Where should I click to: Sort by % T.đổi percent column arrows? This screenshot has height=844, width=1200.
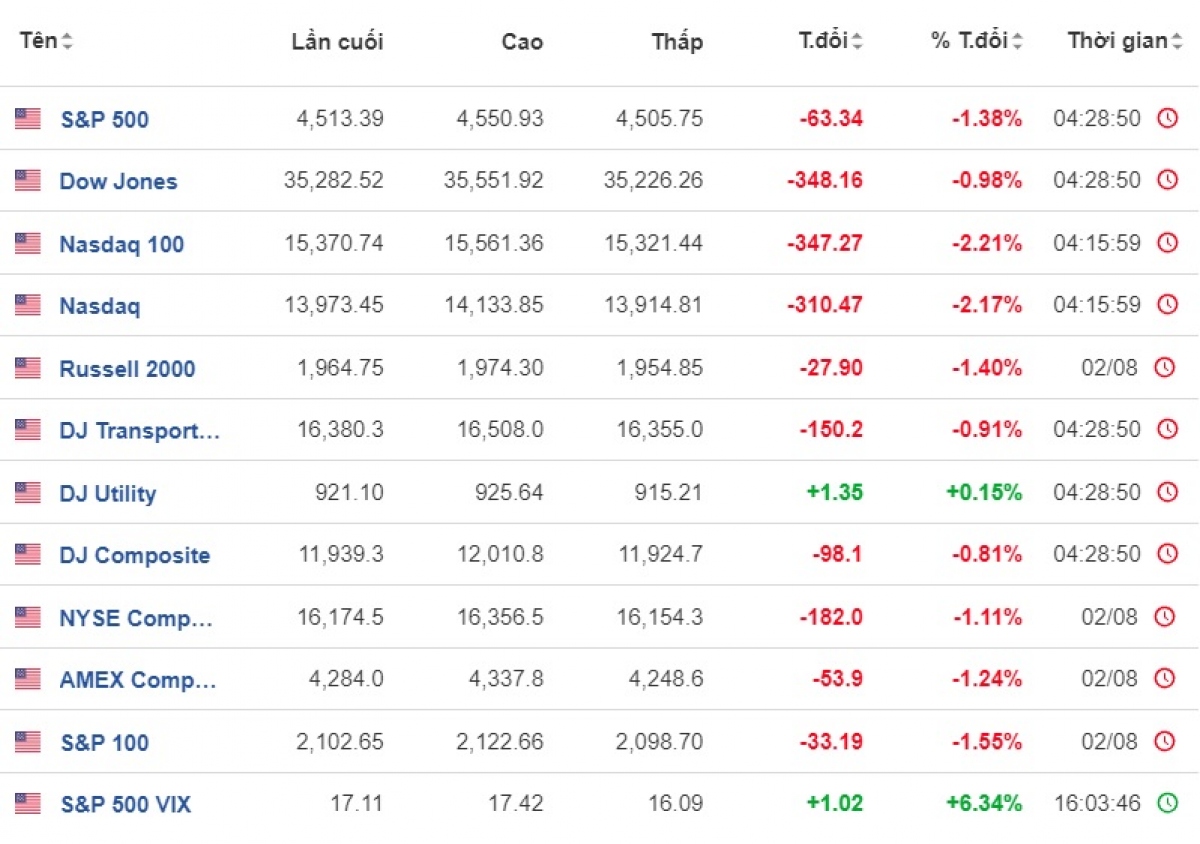(x=1017, y=41)
